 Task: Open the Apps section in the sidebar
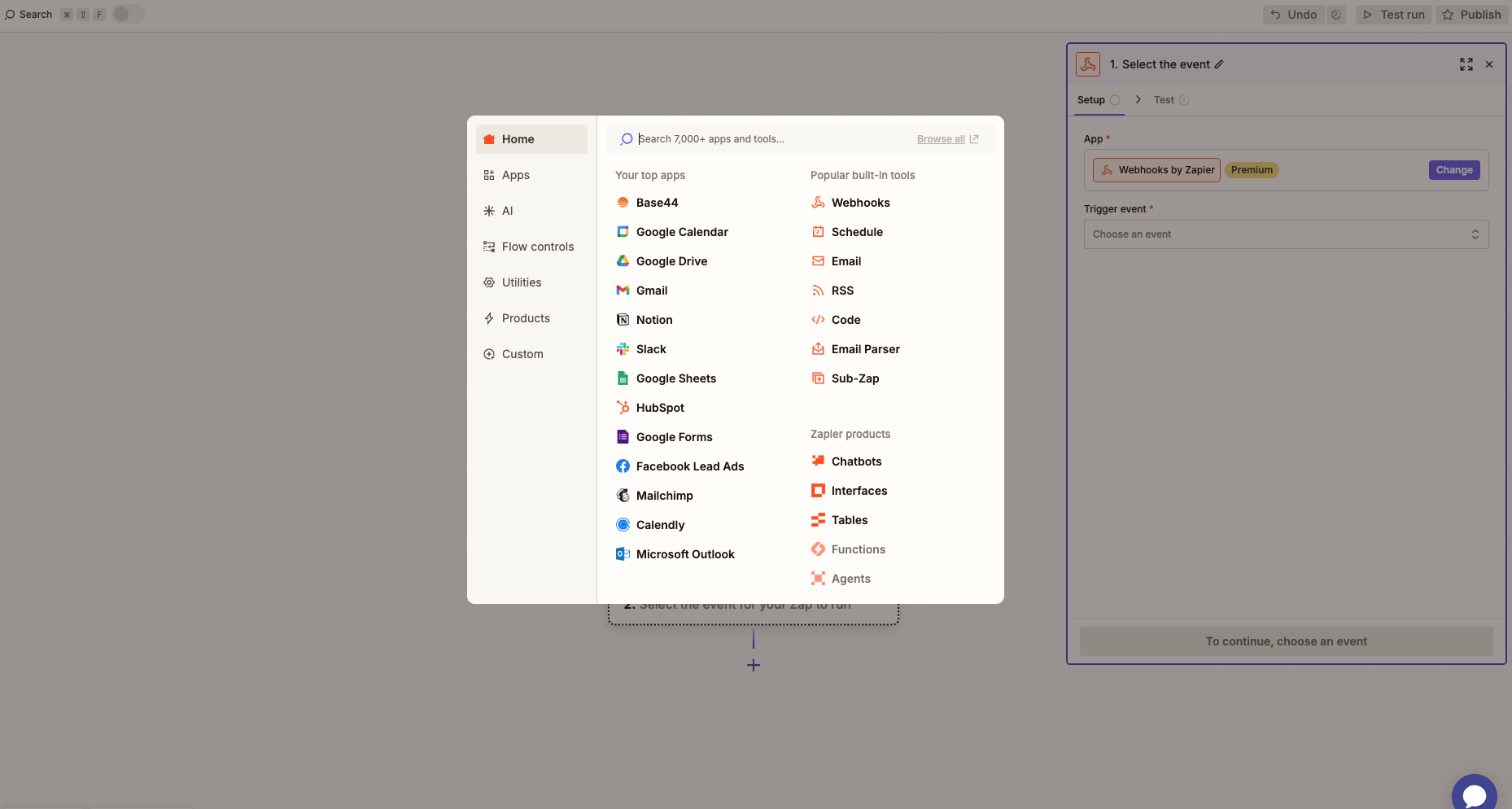[x=516, y=175]
